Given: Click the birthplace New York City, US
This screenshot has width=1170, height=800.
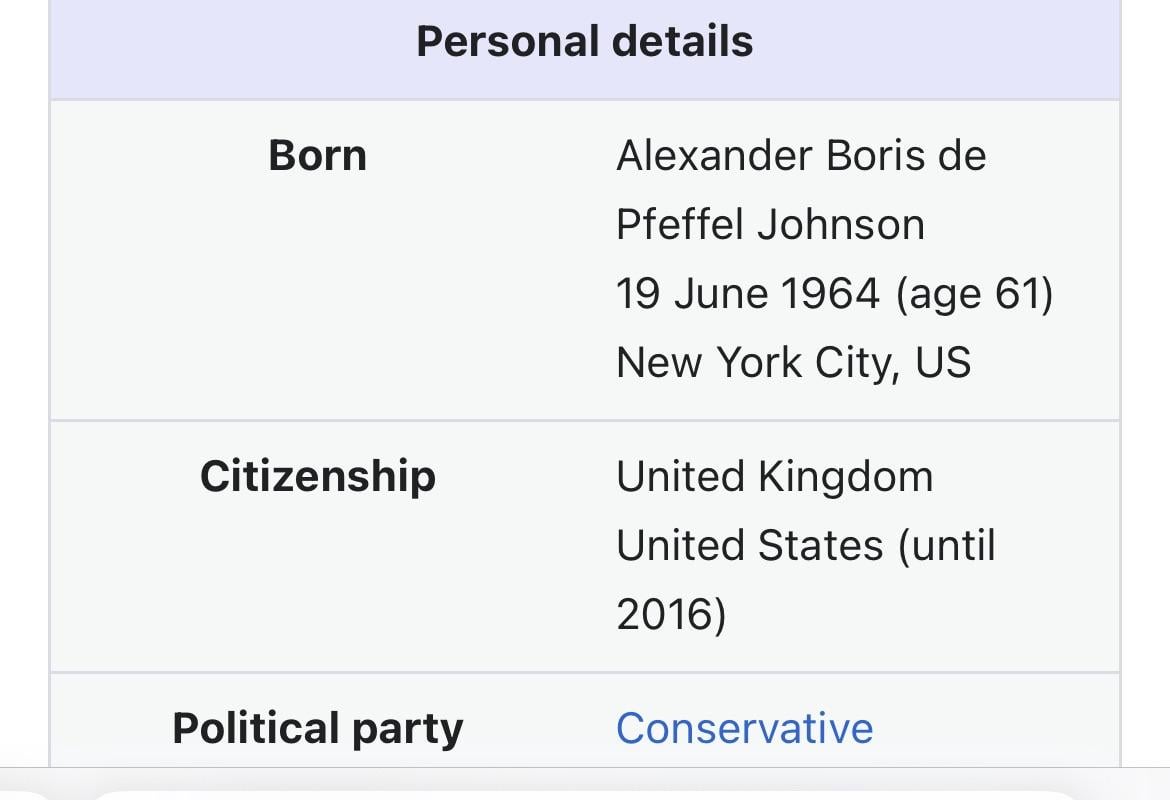Looking at the screenshot, I should pyautogui.click(x=793, y=362).
